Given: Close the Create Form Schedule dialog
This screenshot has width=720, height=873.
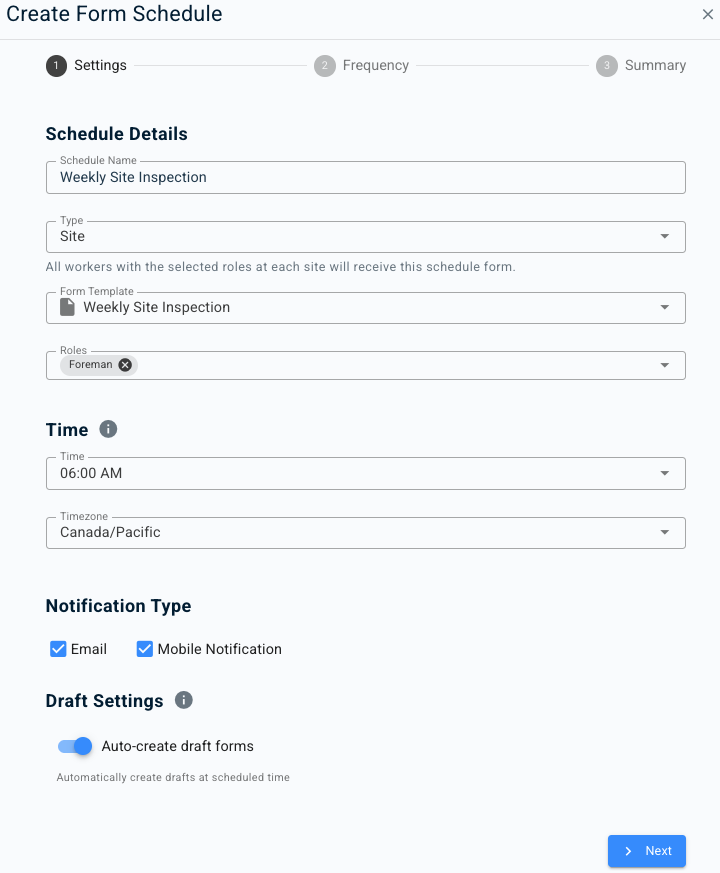Looking at the screenshot, I should [708, 14].
